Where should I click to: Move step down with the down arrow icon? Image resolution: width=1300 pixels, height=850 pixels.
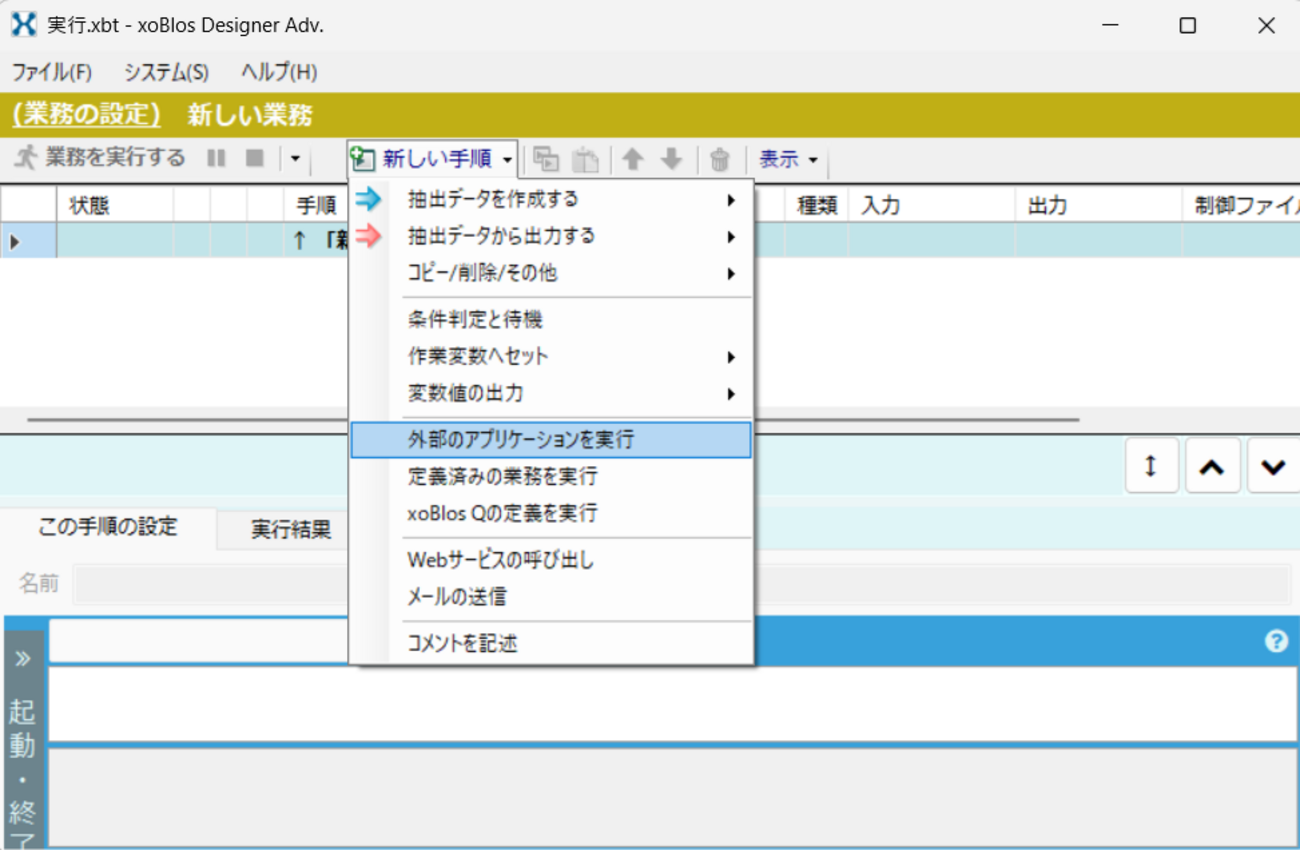coord(672,159)
